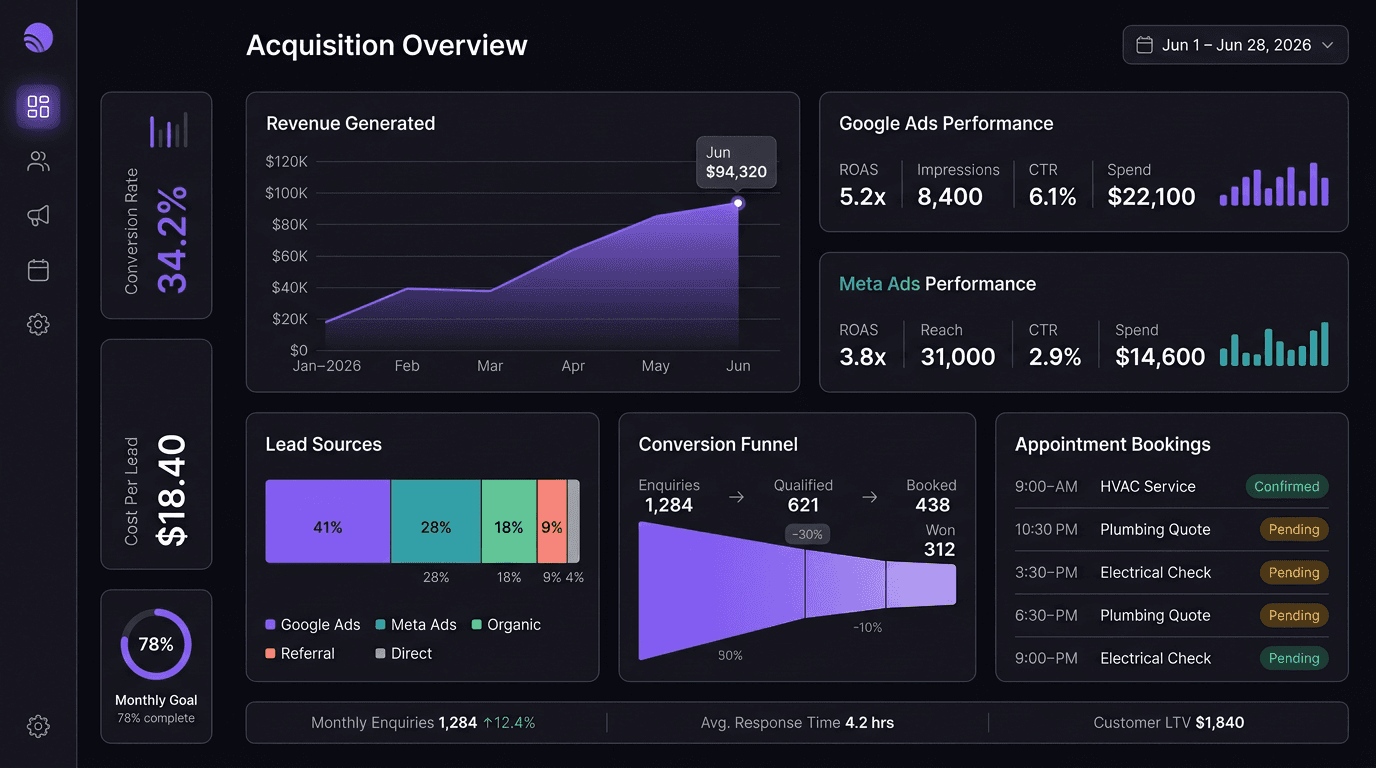Toggle the Organic legend item
1376x768 pixels.
506,625
